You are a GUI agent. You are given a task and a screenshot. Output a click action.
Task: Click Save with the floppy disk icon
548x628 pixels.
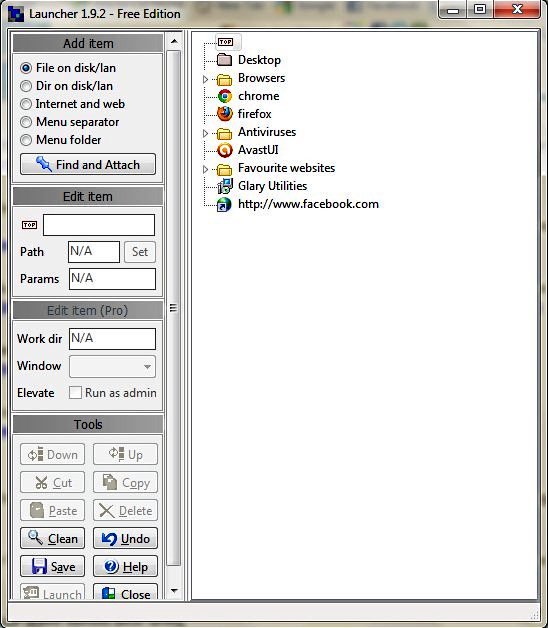pyautogui.click(x=52, y=566)
